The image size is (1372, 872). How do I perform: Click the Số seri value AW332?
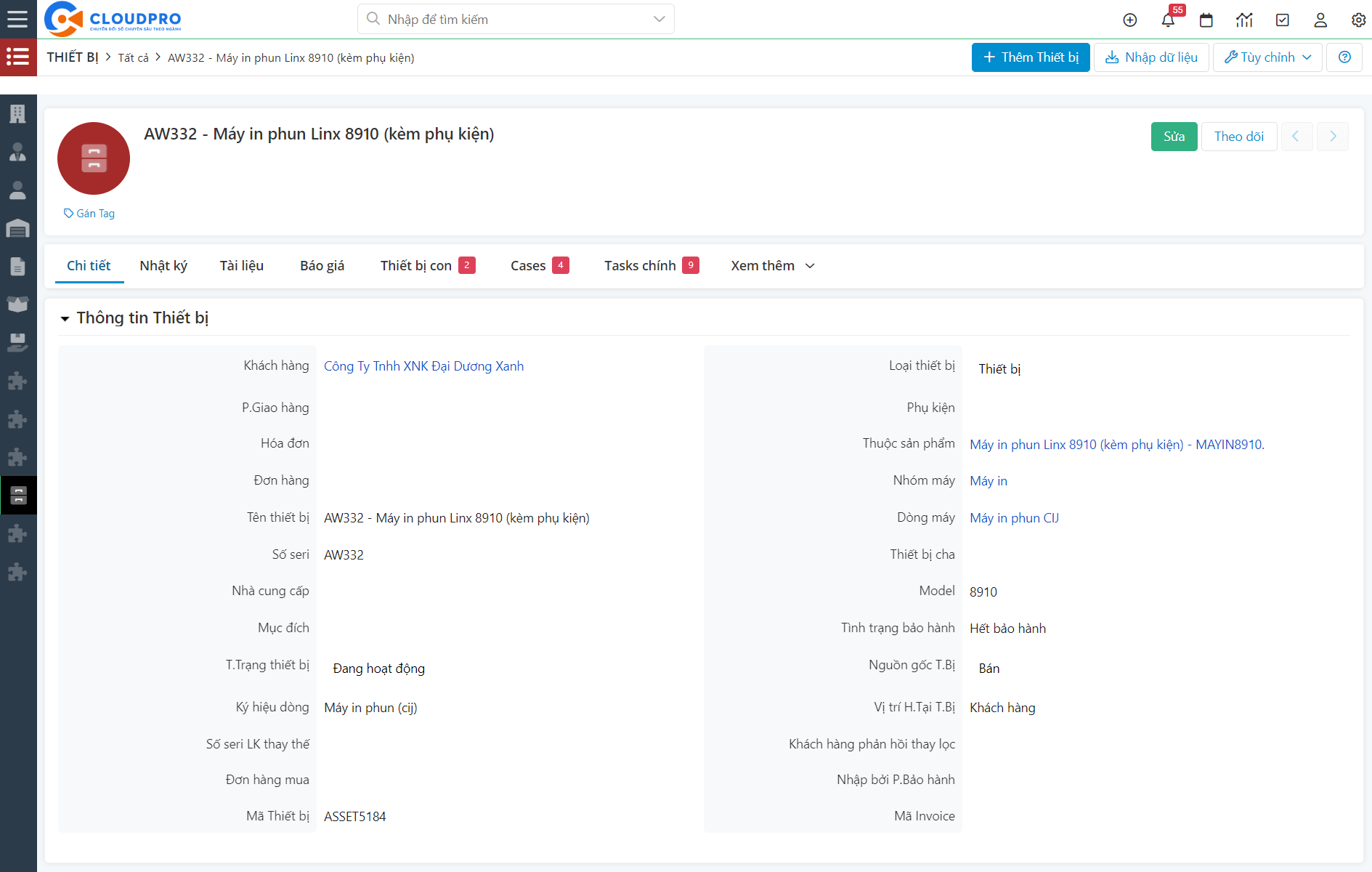(x=344, y=555)
